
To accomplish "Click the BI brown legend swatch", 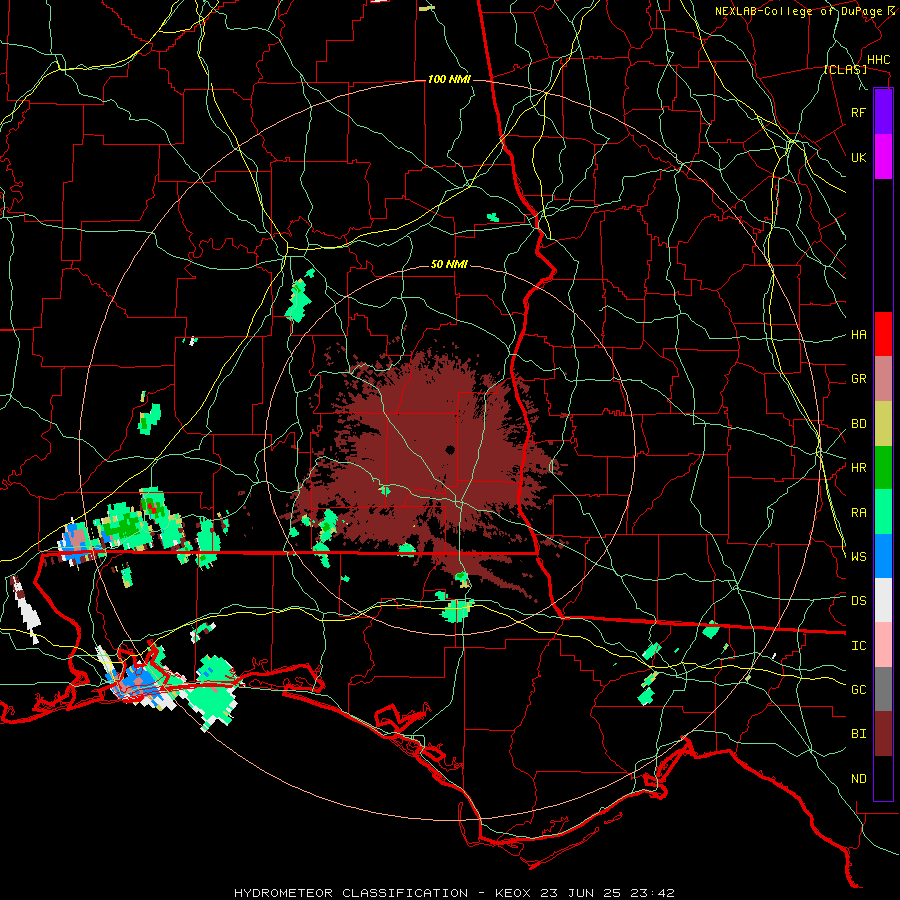I will tap(883, 734).
